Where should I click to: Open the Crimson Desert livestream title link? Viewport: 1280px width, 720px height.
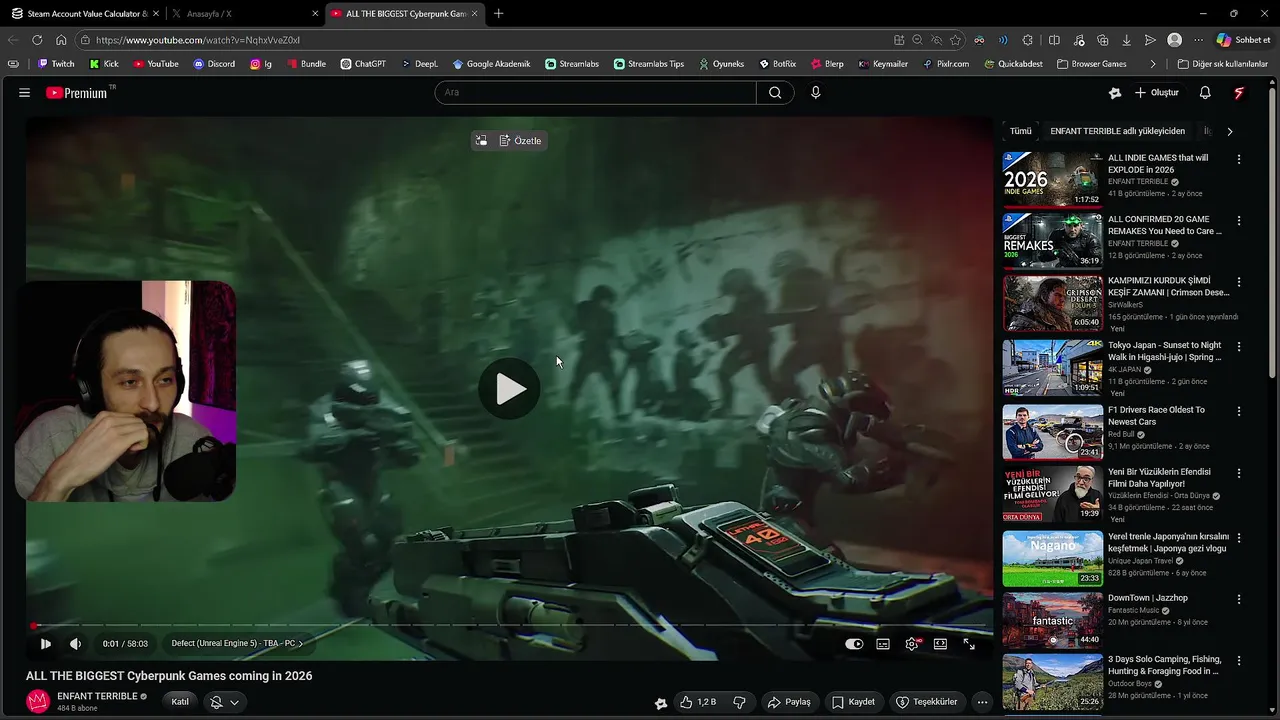(x=1168, y=287)
